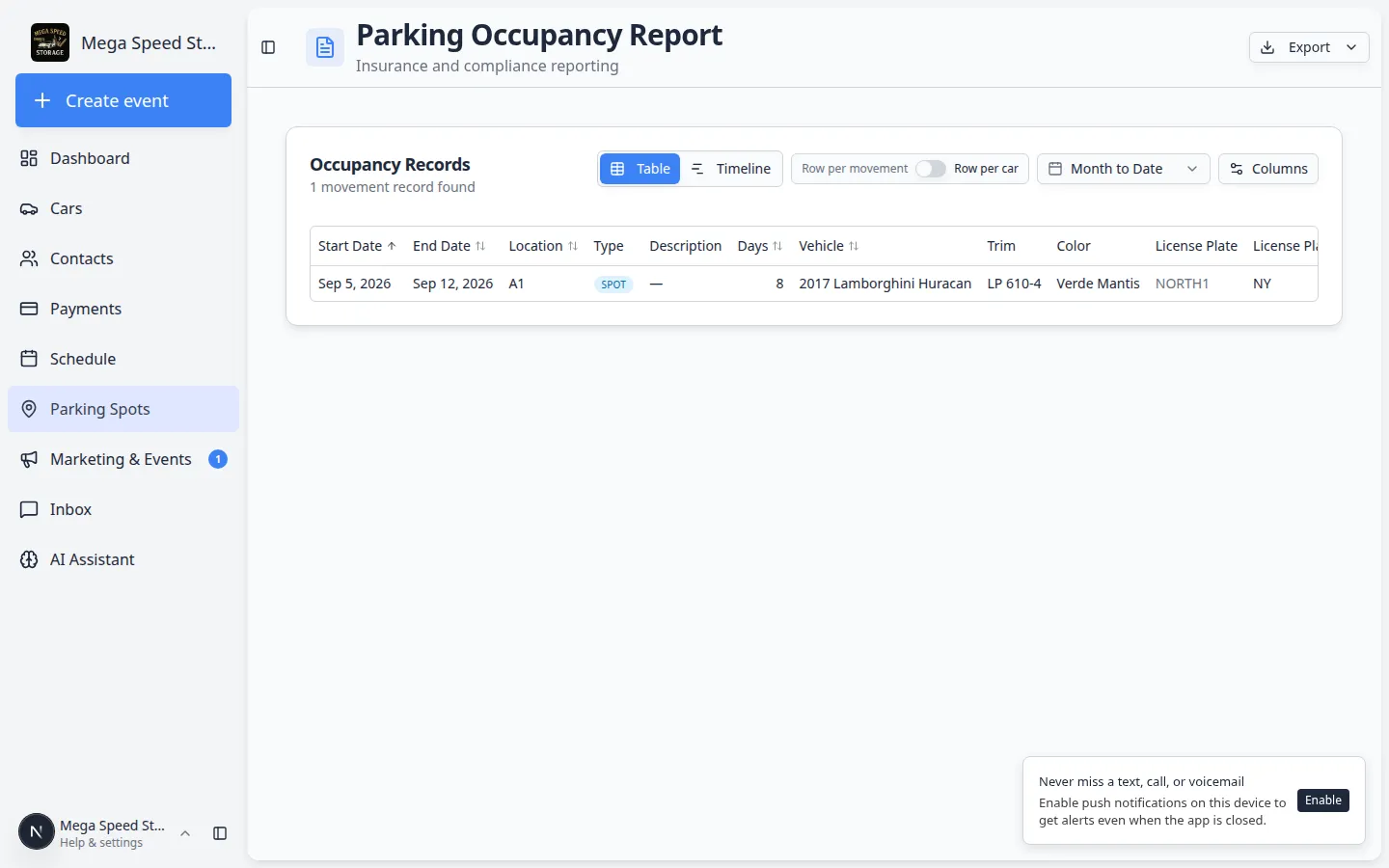Click the Mega Speed Storage logo icon
Image resolution: width=1389 pixels, height=868 pixels.
coord(50,42)
